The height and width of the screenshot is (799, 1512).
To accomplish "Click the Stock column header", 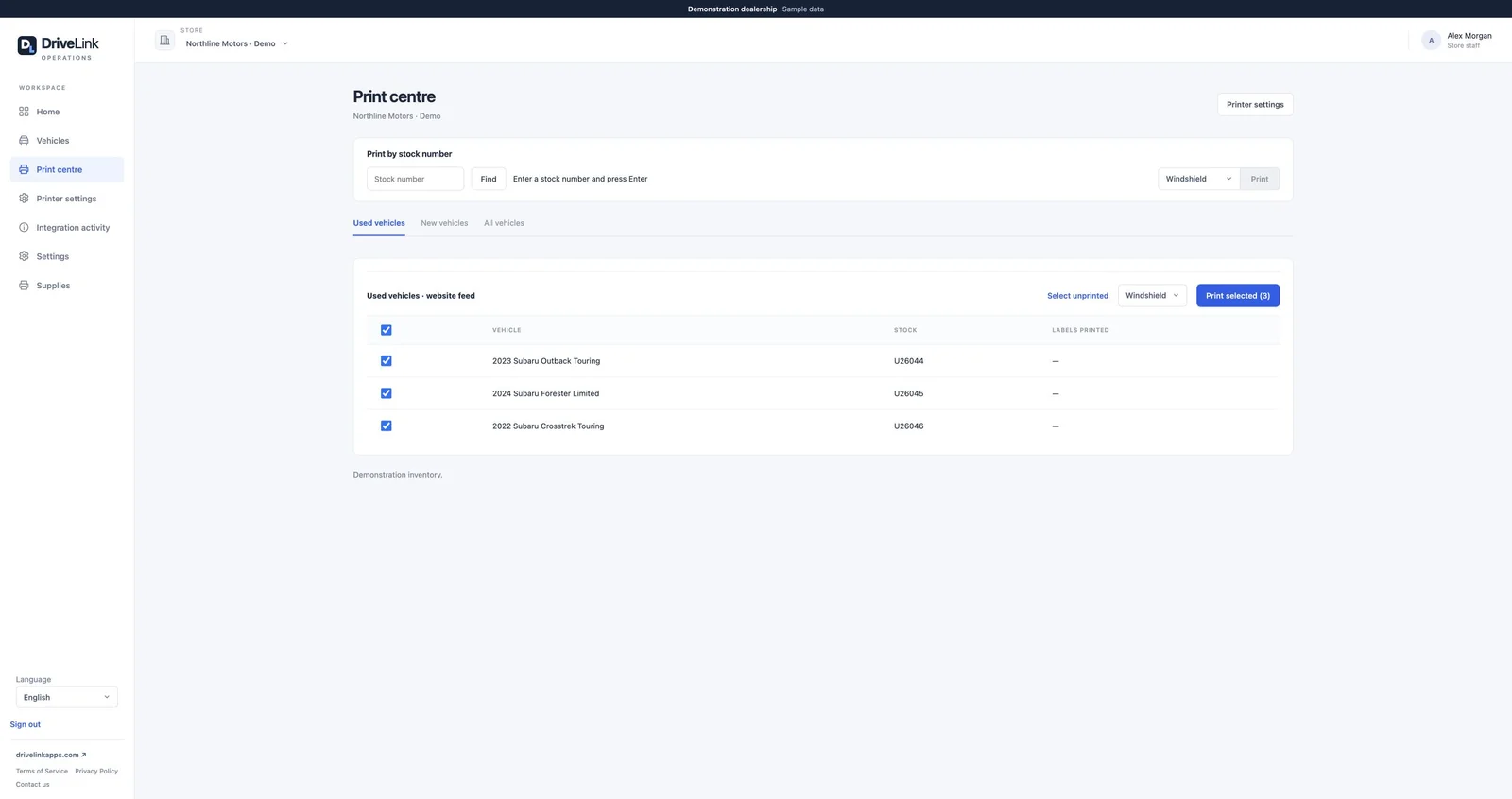I will coord(905,330).
